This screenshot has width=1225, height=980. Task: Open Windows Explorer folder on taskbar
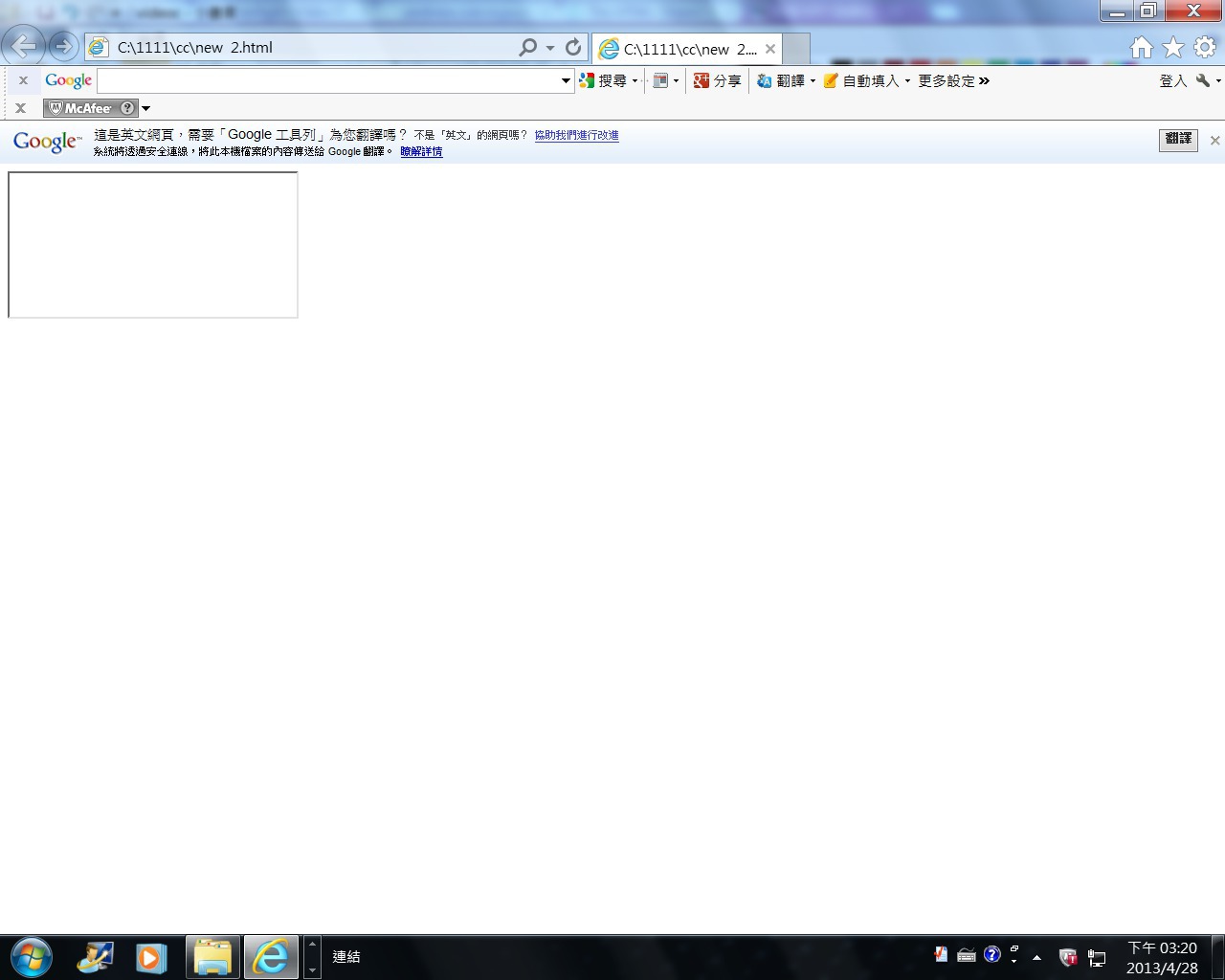pyautogui.click(x=212, y=957)
